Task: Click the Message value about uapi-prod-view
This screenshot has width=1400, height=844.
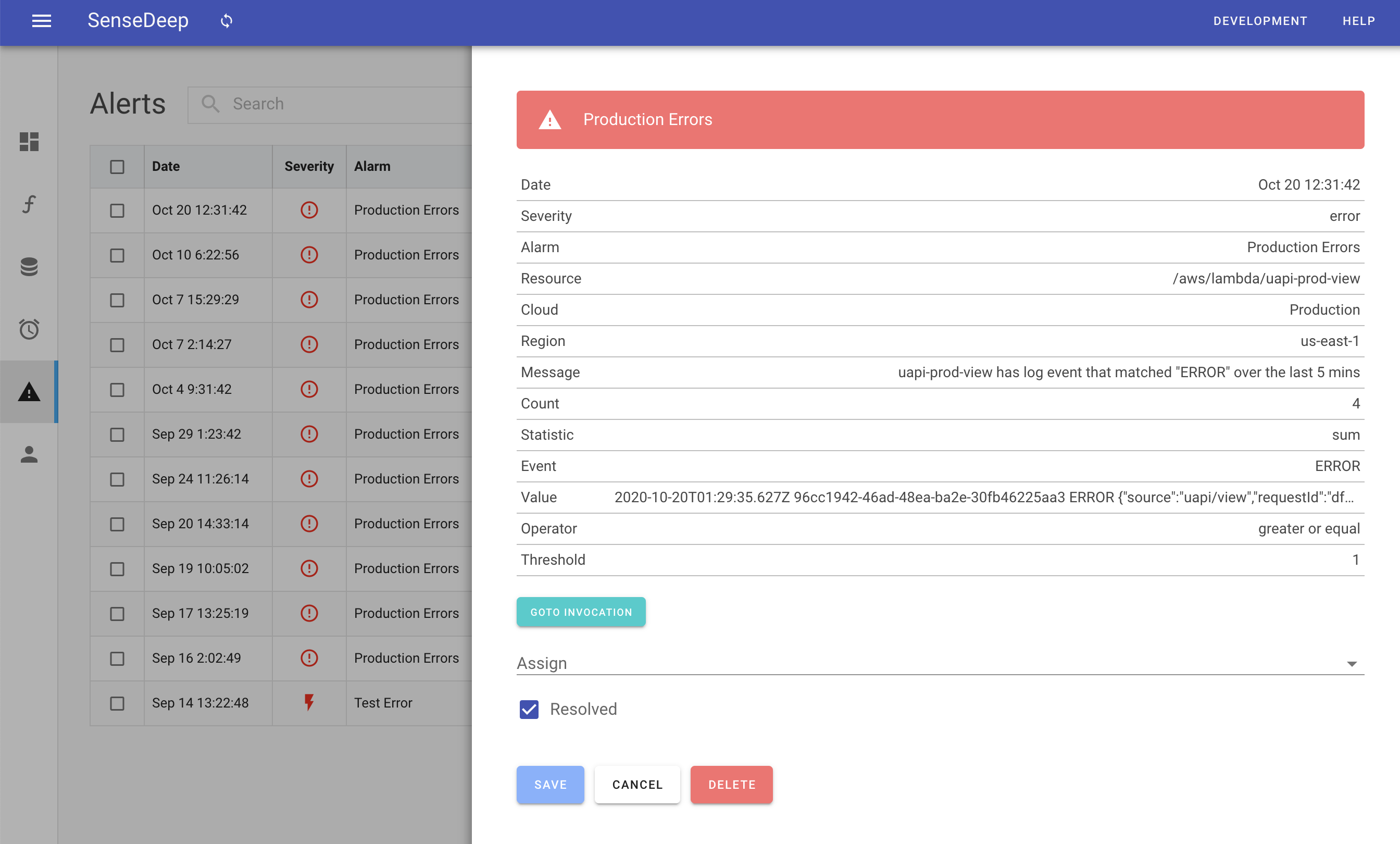Action: [1129, 373]
